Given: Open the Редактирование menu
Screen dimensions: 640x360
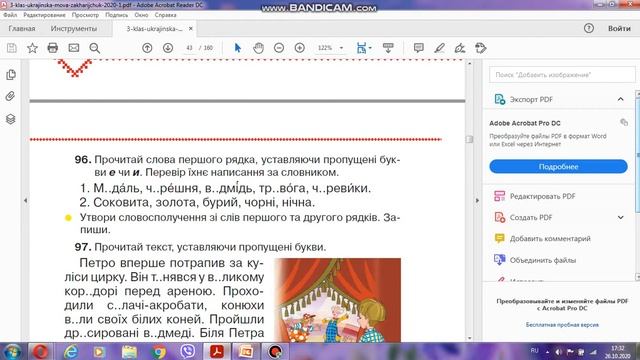Looking at the screenshot, I should click(x=44, y=15).
